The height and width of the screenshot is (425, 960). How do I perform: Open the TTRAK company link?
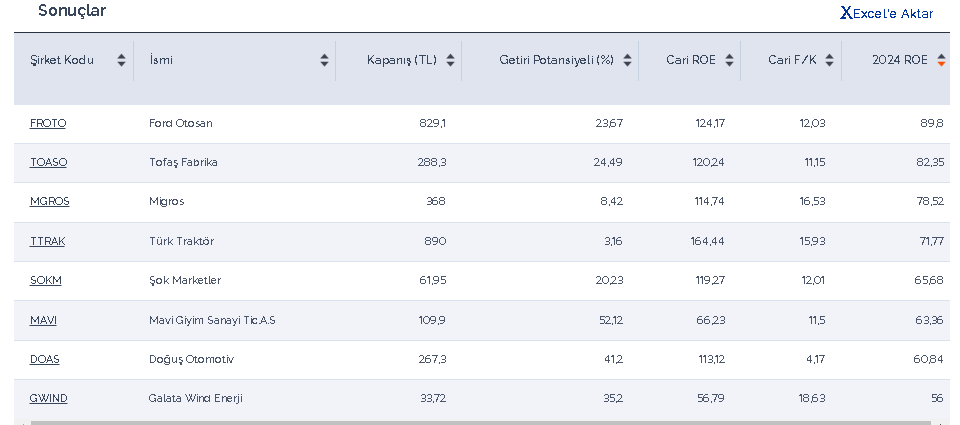click(47, 241)
